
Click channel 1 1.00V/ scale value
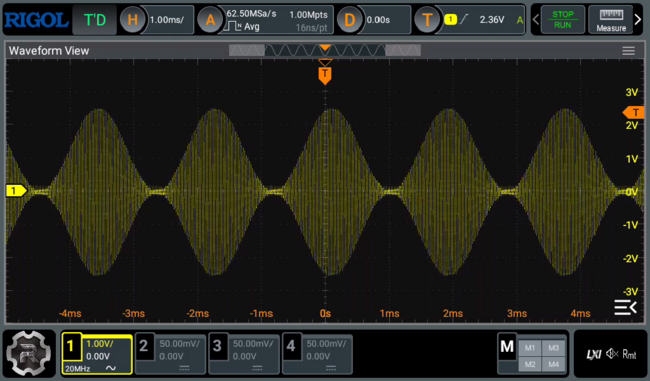(99, 344)
